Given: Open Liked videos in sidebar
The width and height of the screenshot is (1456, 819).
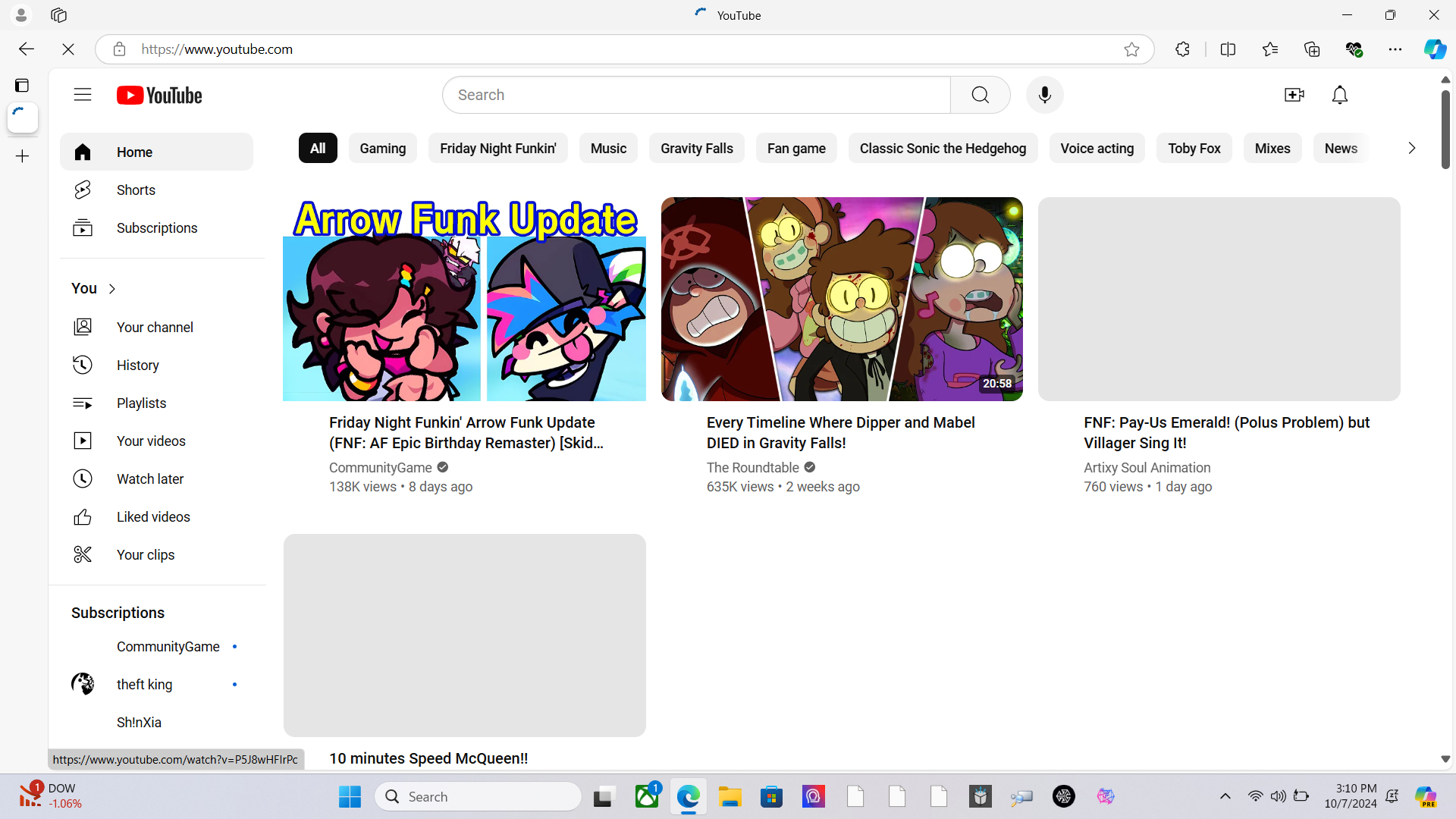Looking at the screenshot, I should [x=153, y=517].
